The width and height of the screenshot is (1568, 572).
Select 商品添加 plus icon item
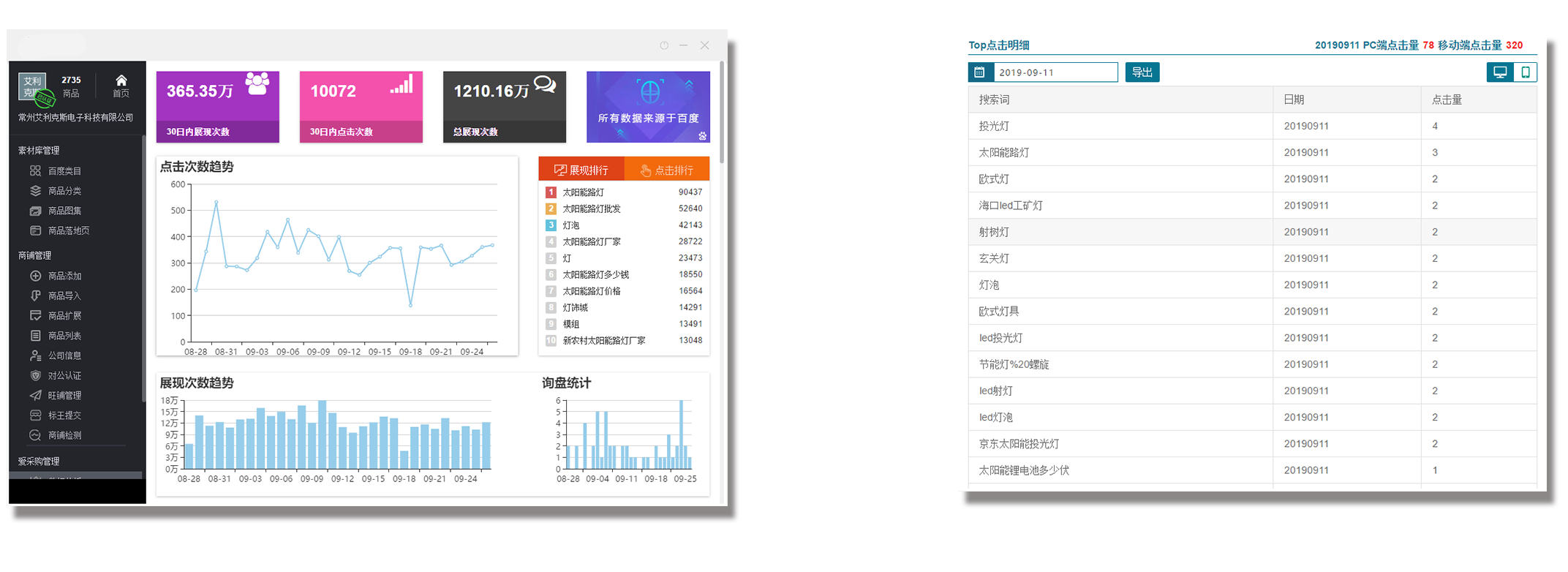click(64, 276)
